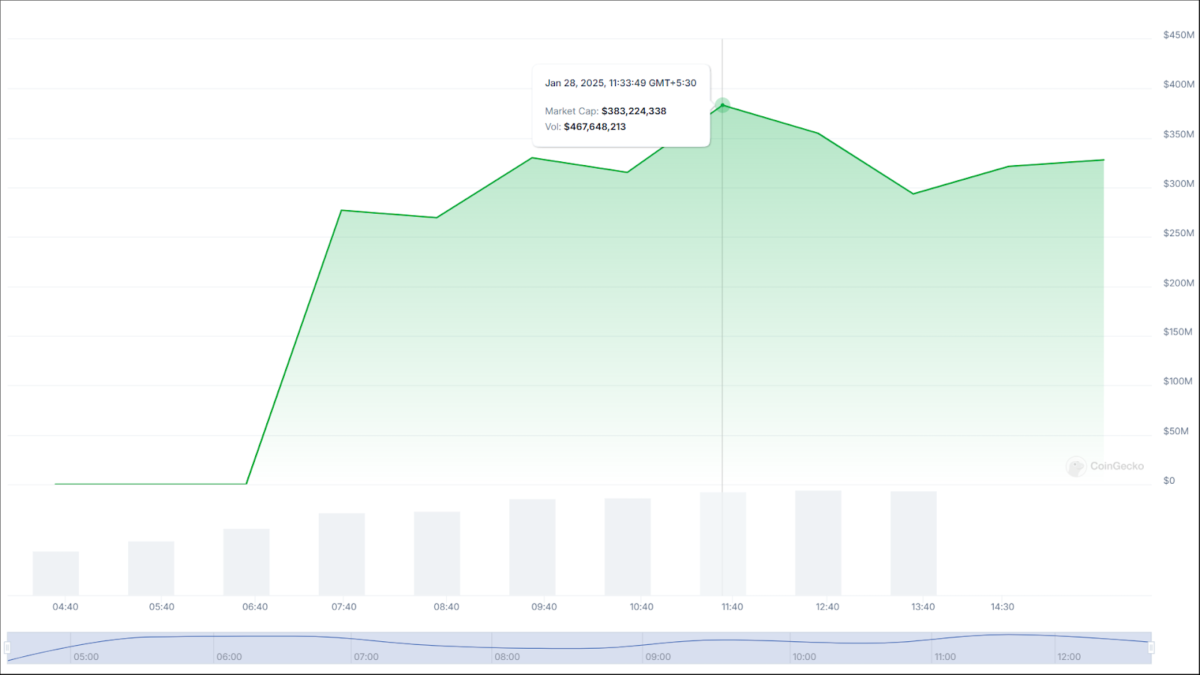
Task: Click the CoinGecko watermark logo icon
Action: pos(1076,466)
